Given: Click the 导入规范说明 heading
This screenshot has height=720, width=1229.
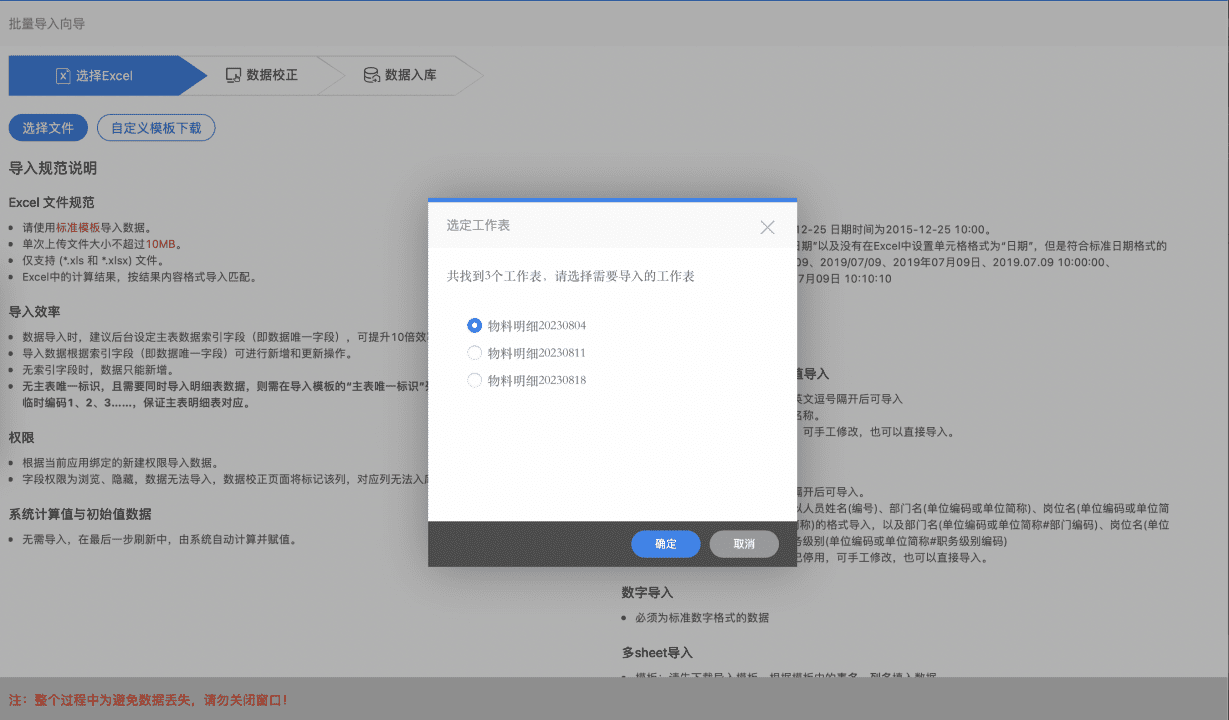Looking at the screenshot, I should (53, 168).
